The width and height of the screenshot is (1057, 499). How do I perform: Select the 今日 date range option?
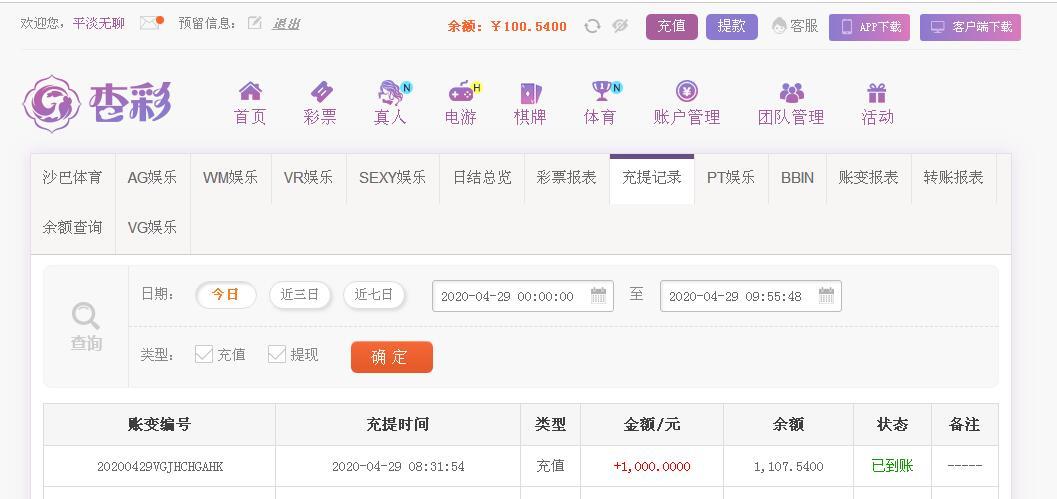(x=226, y=295)
